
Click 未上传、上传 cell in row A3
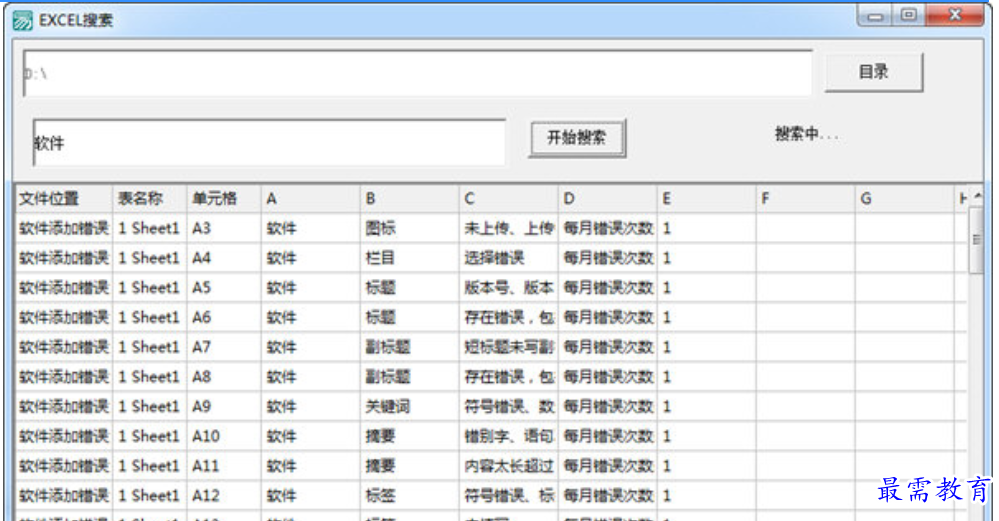coord(508,228)
